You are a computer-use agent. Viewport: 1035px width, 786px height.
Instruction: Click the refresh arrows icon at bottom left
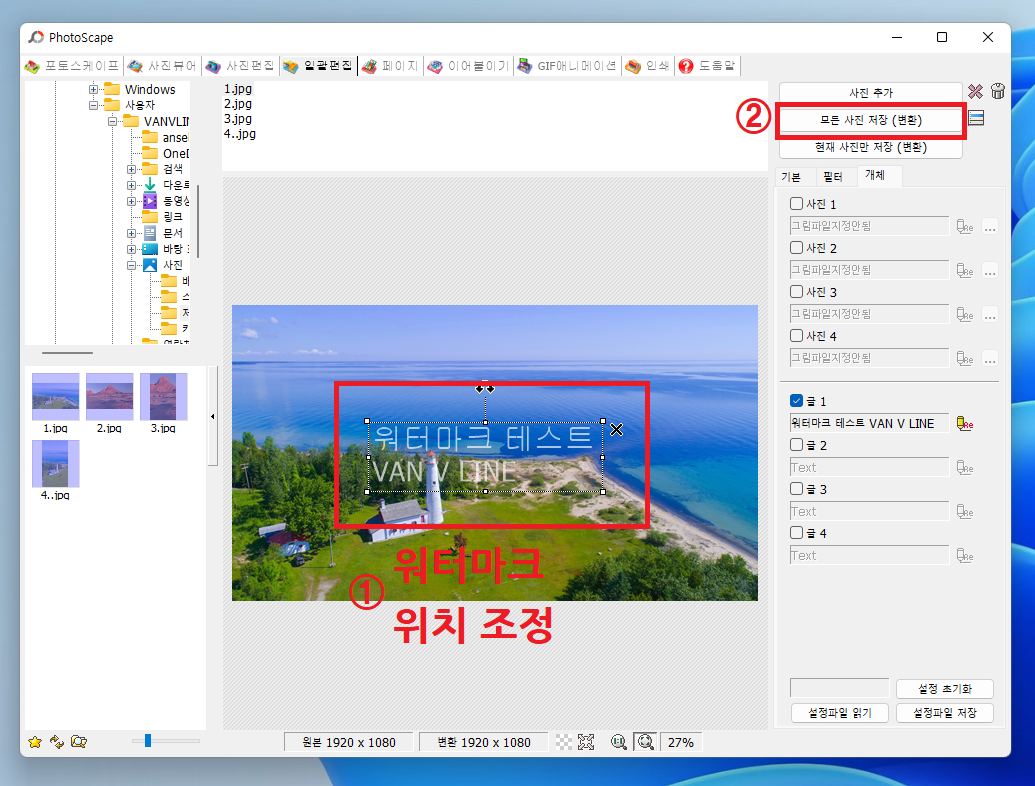point(57,742)
